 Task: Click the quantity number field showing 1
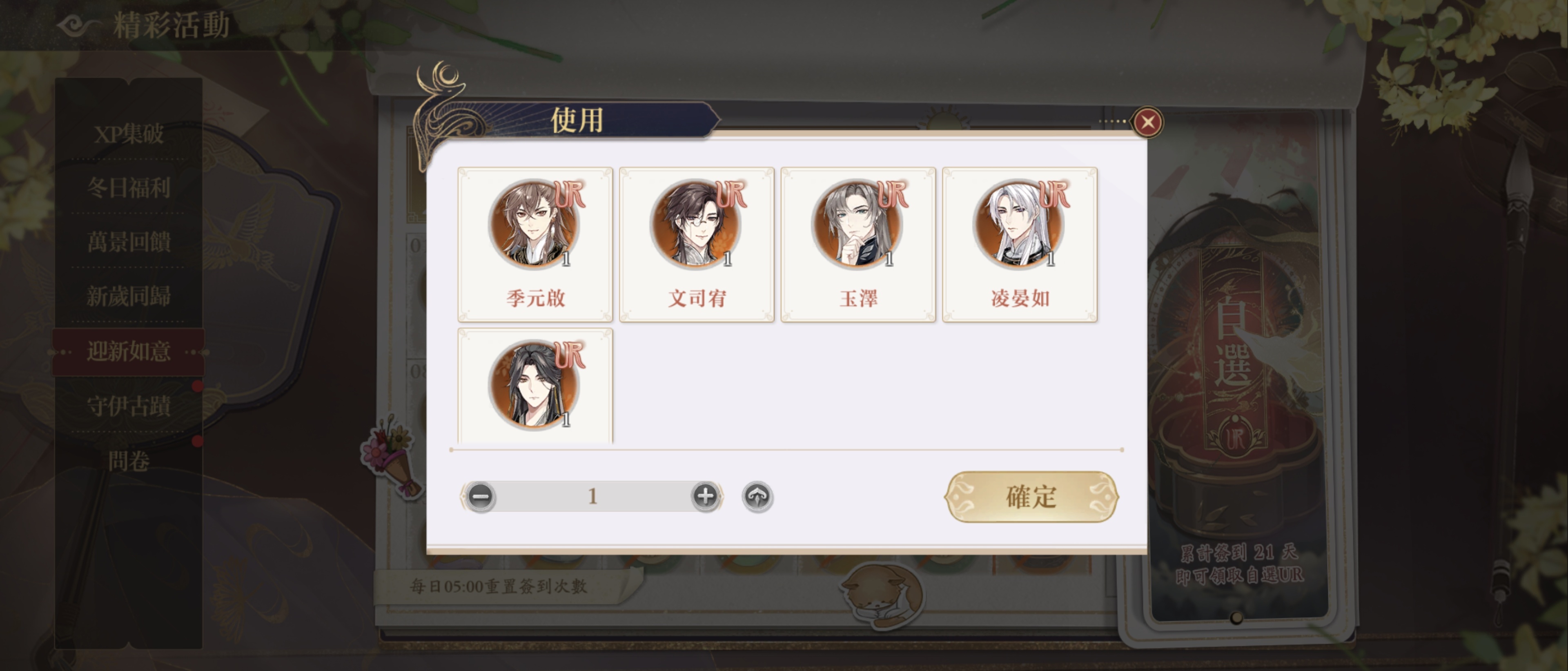pyautogui.click(x=593, y=496)
